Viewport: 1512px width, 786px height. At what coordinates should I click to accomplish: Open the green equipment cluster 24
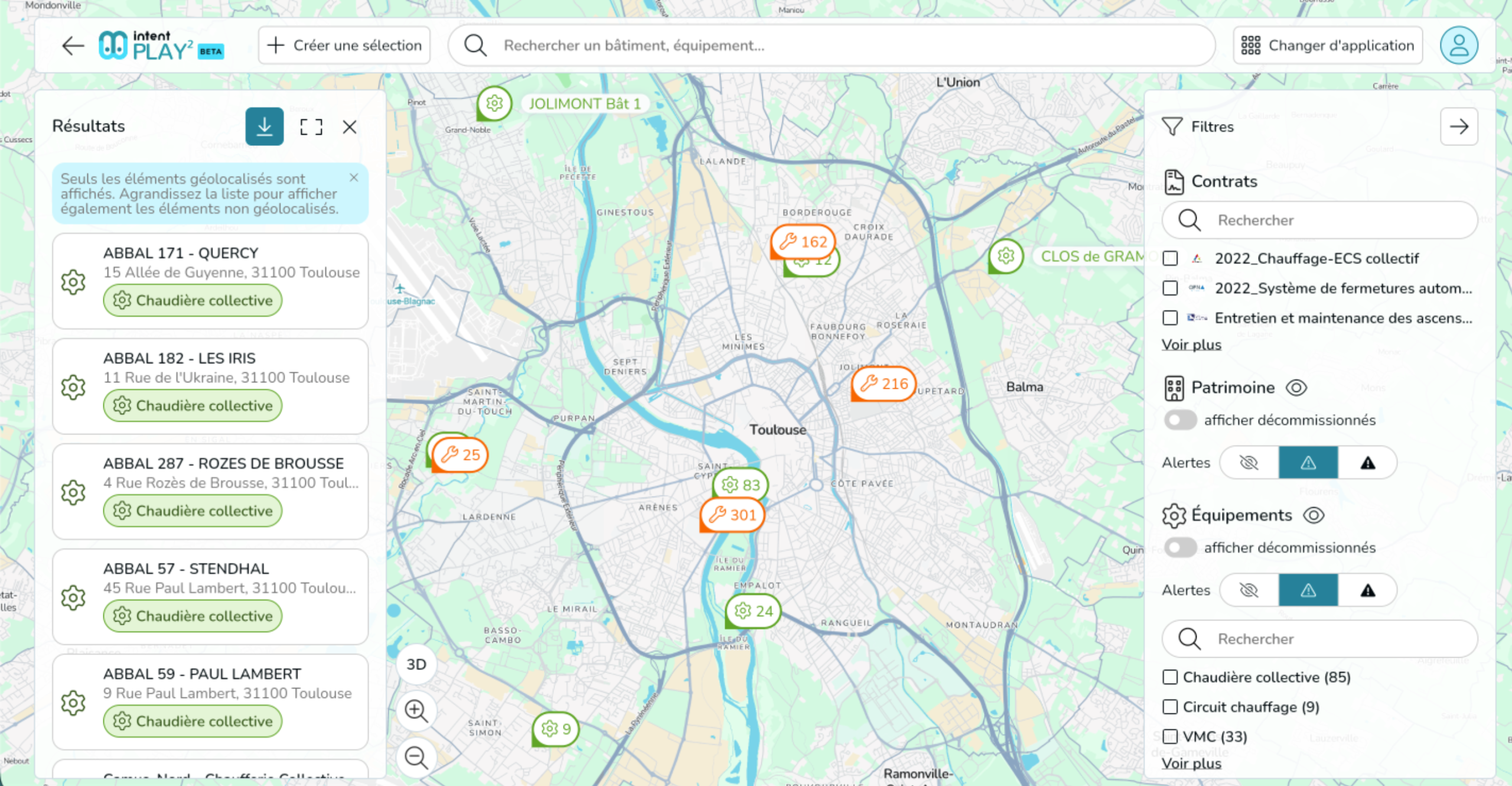click(x=754, y=611)
